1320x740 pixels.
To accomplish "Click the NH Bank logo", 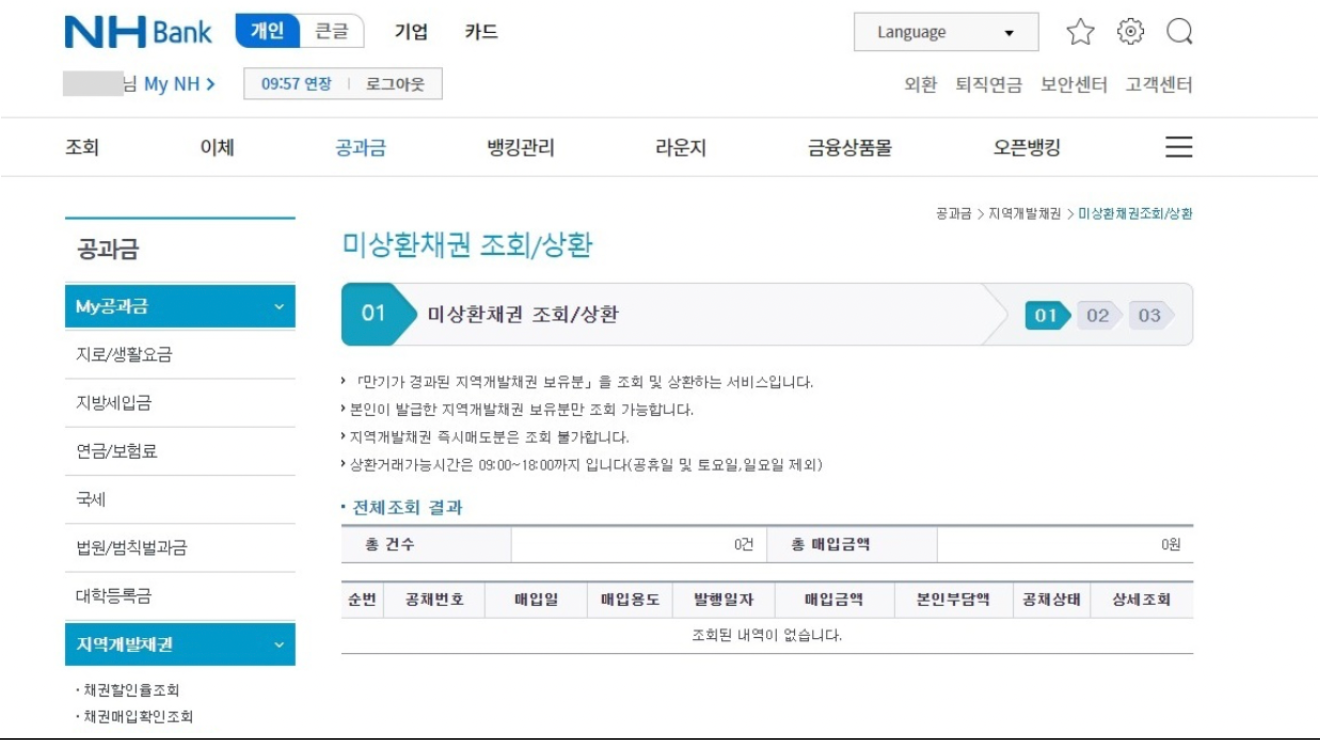I will pos(138,31).
